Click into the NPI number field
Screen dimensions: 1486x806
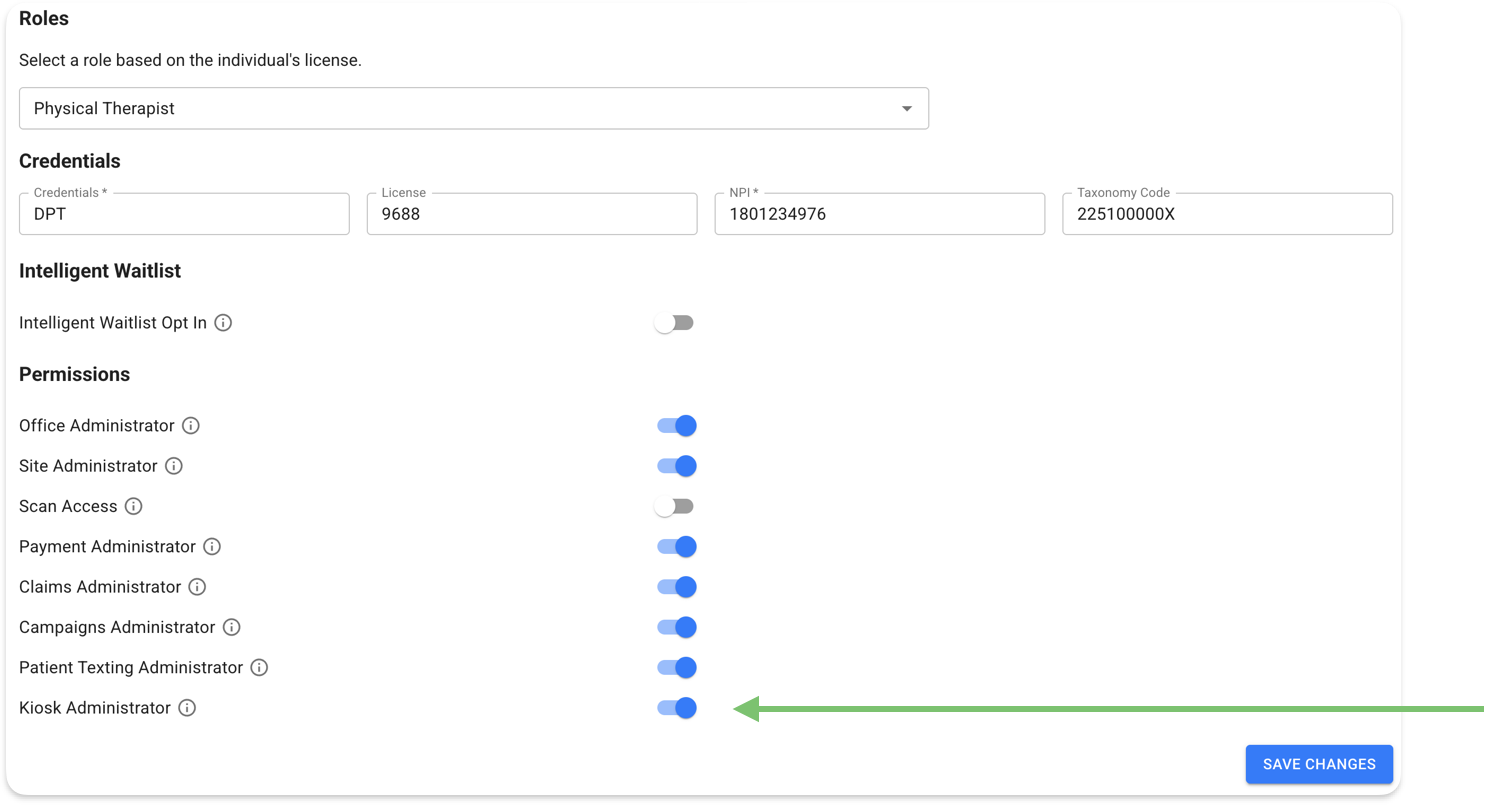(879, 214)
